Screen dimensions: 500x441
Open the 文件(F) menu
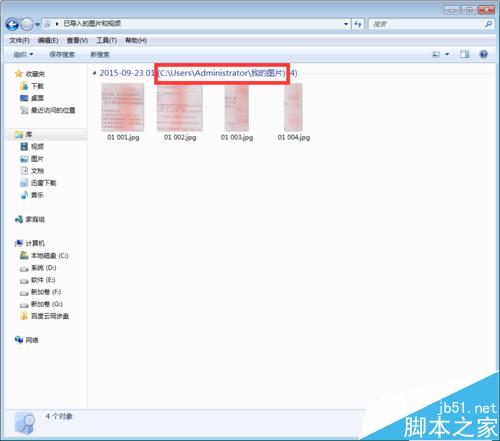19,40
